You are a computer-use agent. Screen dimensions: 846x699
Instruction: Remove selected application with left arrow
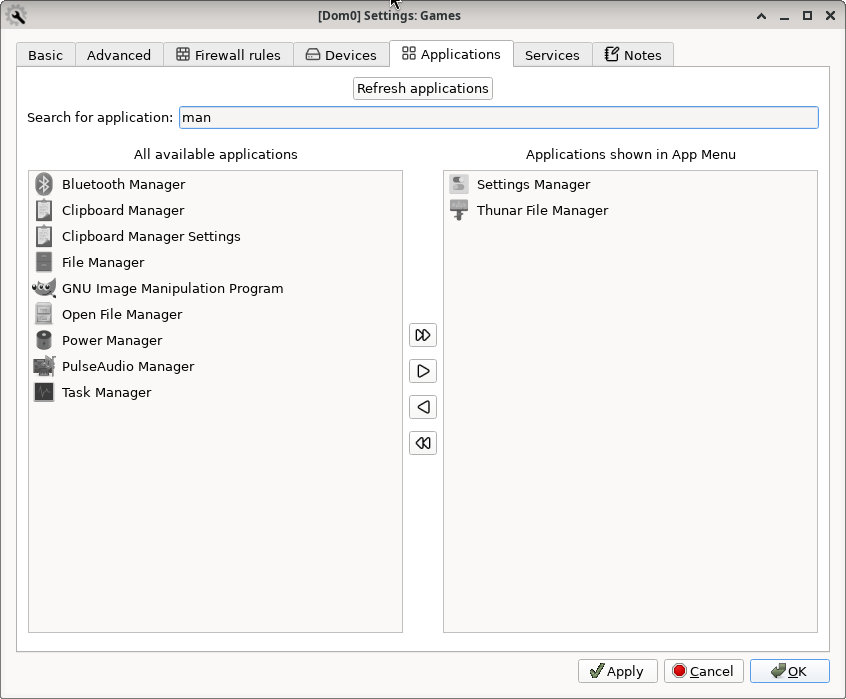click(423, 407)
